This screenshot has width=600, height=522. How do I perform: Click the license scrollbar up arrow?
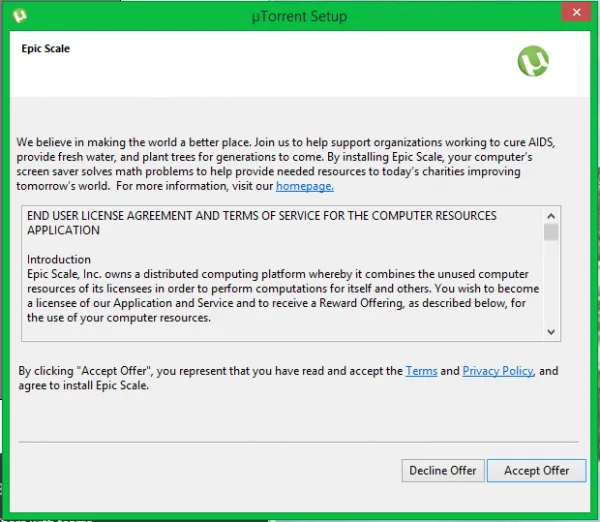[551, 216]
